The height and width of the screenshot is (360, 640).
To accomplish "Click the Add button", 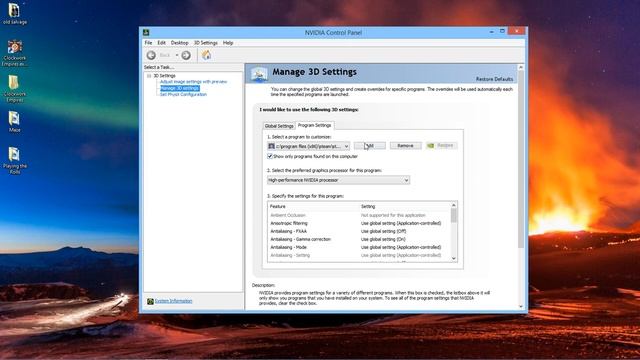I will click(x=370, y=146).
